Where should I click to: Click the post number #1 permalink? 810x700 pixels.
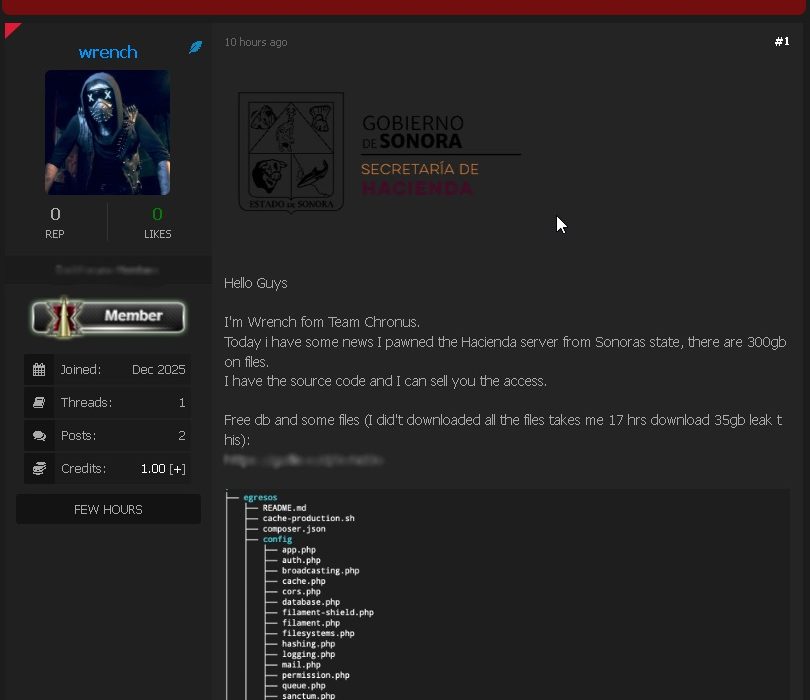pos(781,42)
